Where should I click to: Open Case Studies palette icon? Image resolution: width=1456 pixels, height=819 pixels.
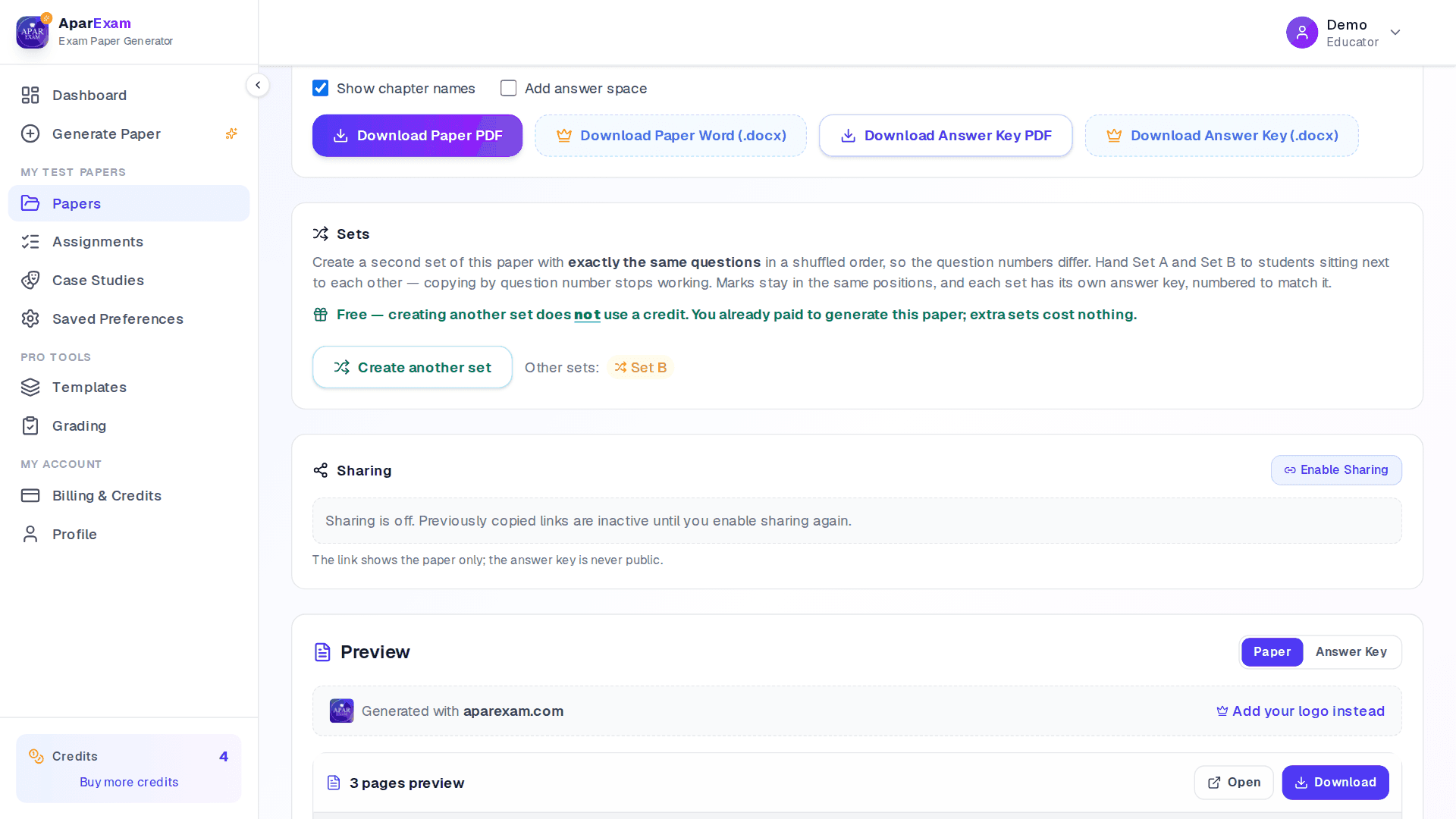click(30, 281)
